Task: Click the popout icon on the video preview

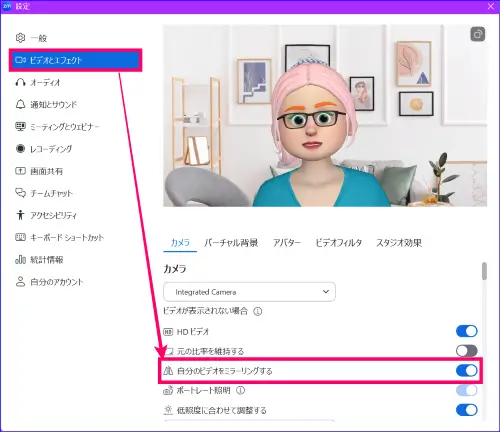Action: (x=477, y=34)
